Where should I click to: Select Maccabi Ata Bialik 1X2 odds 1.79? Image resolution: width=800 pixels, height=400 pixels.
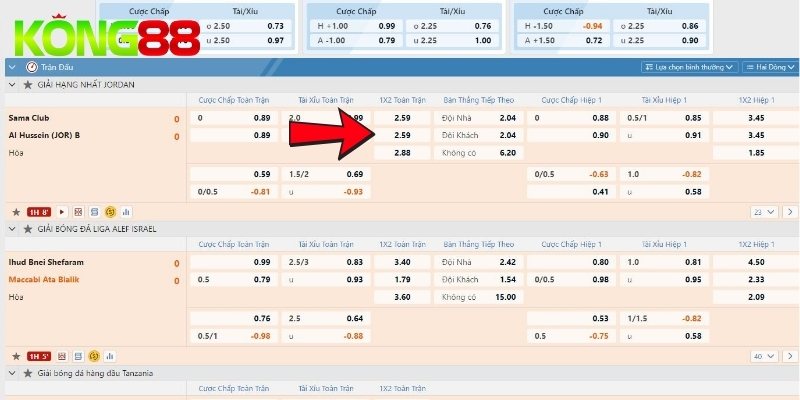click(403, 279)
